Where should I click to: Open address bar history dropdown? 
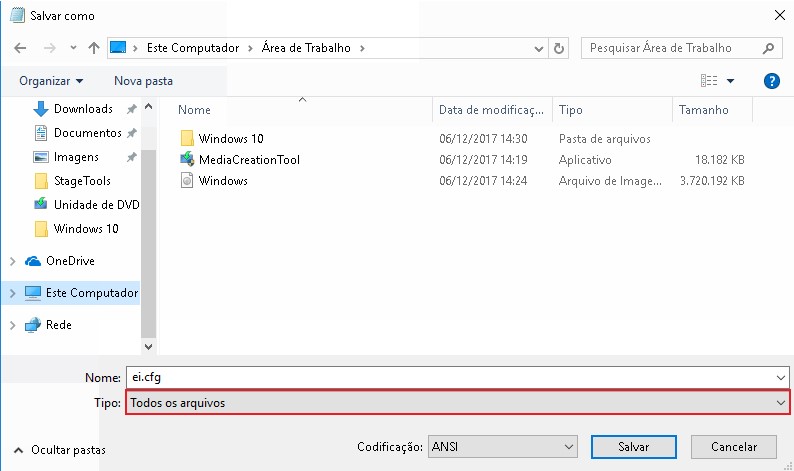pos(539,49)
